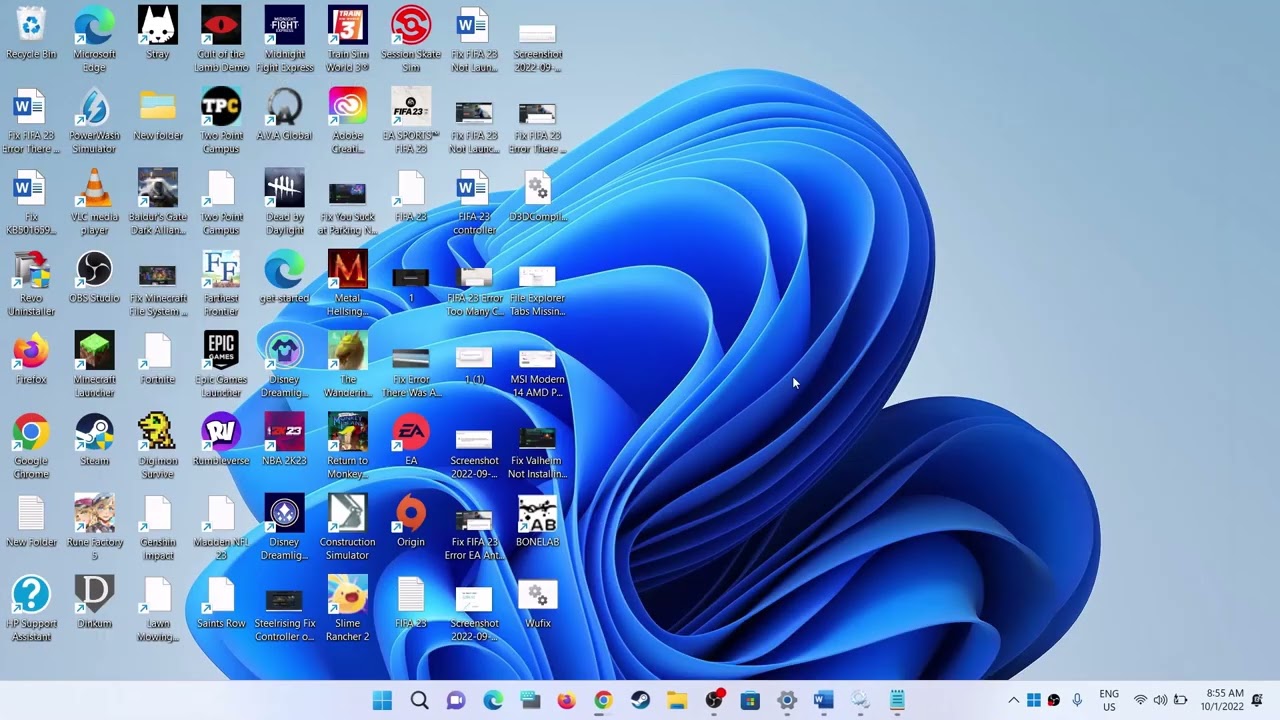This screenshot has height=720, width=1280.
Task: Select the Adobe Creative Cloud shortcut
Action: click(x=347, y=121)
